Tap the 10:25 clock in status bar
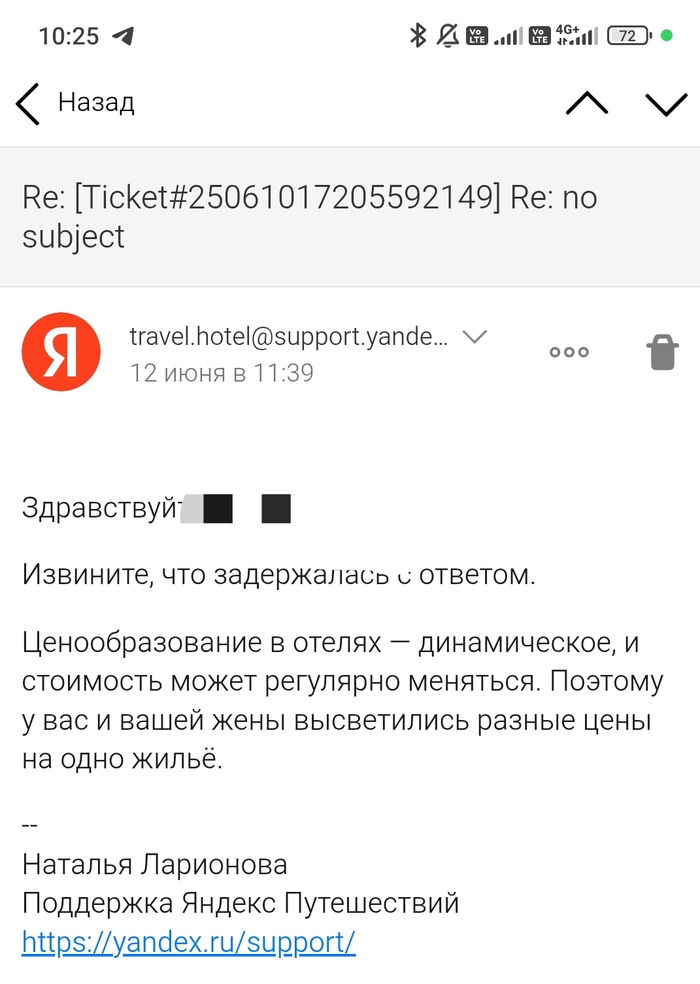Screen dimensions: 700x984 [x=69, y=37]
